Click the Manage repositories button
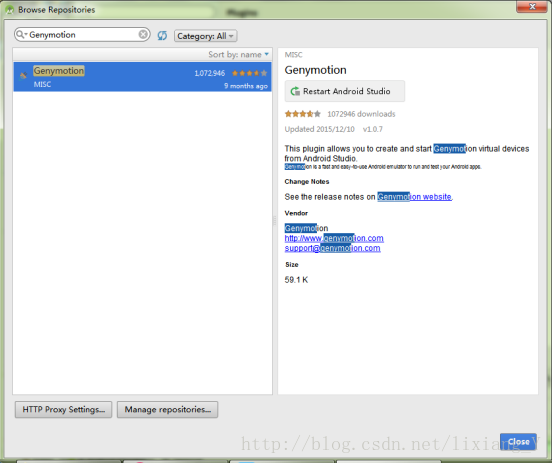This screenshot has height=463, width=553. point(168,409)
